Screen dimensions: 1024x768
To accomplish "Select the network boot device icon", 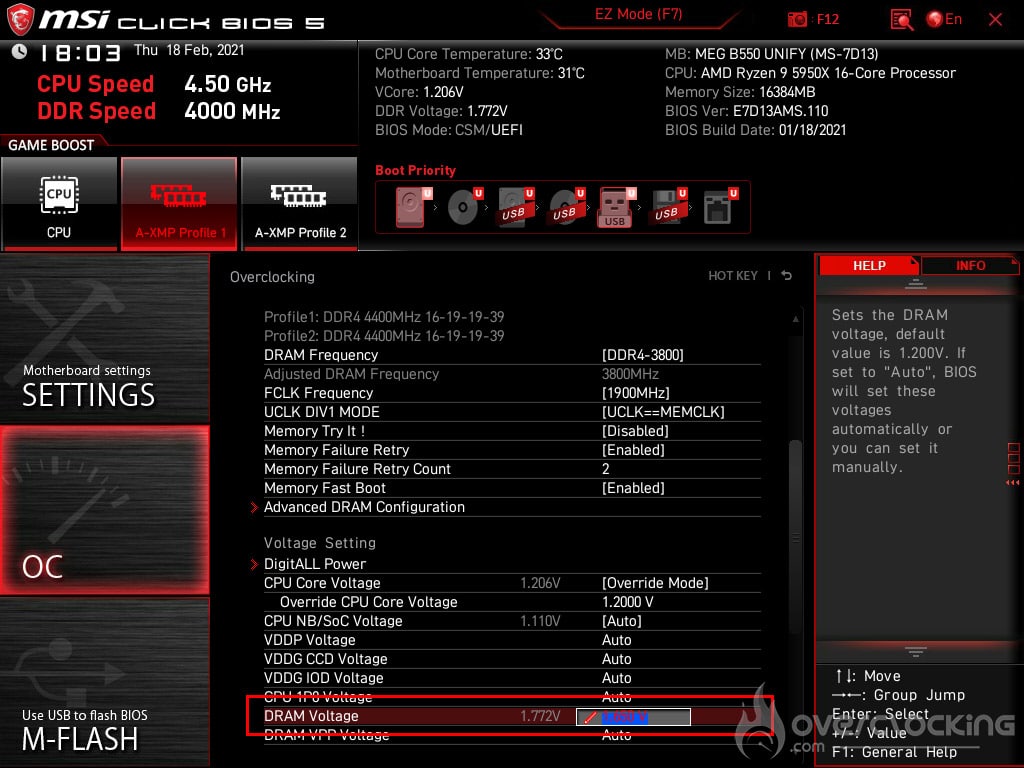I will (720, 207).
